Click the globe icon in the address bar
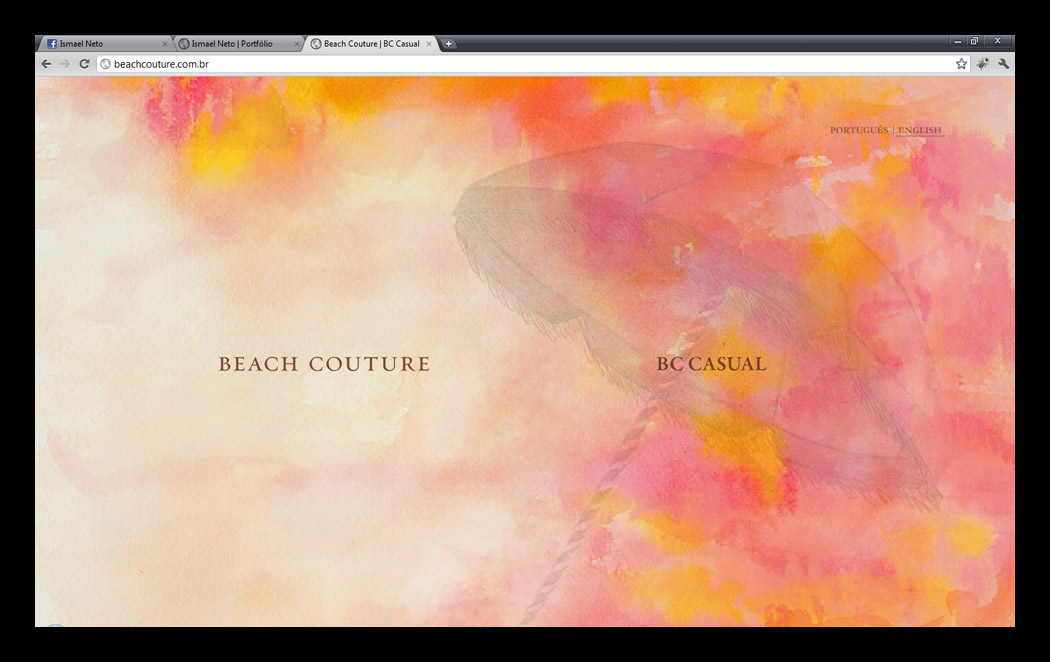The width and height of the screenshot is (1050, 662). coord(105,64)
